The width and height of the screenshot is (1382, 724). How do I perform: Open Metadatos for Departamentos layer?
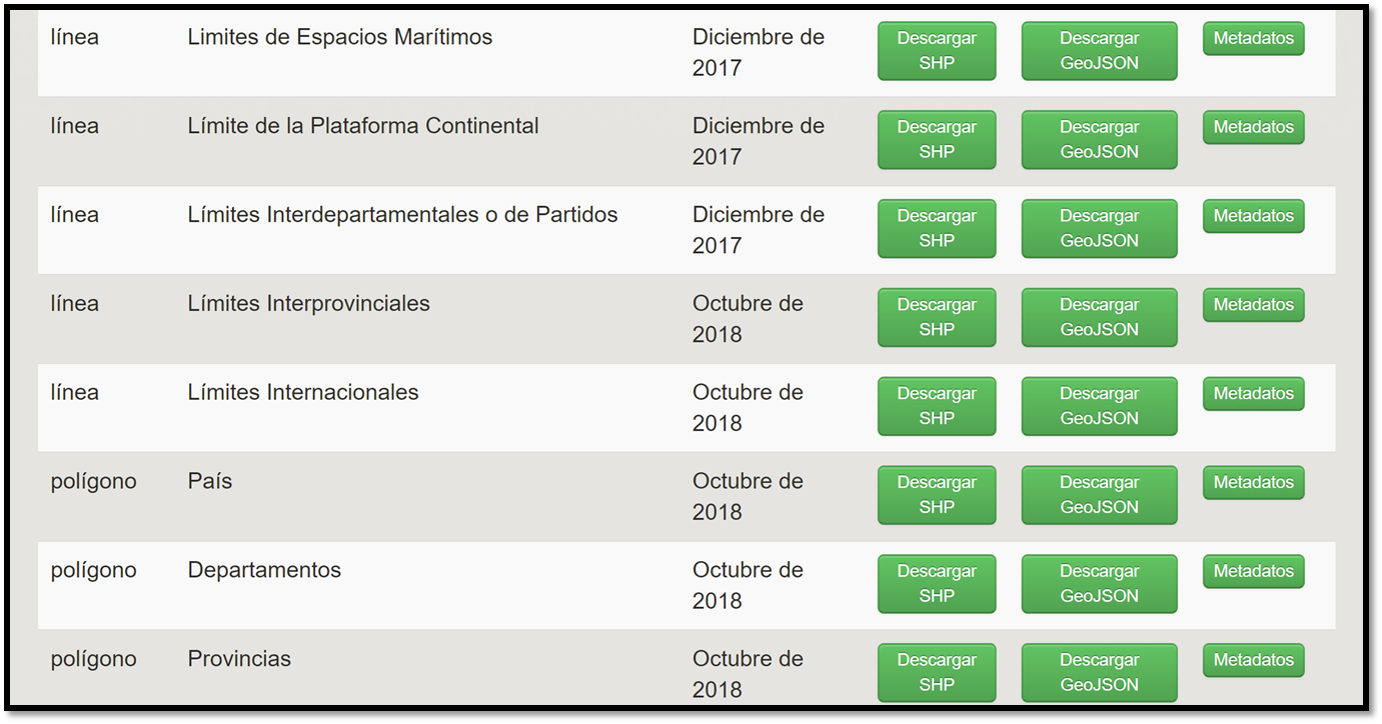click(1253, 572)
